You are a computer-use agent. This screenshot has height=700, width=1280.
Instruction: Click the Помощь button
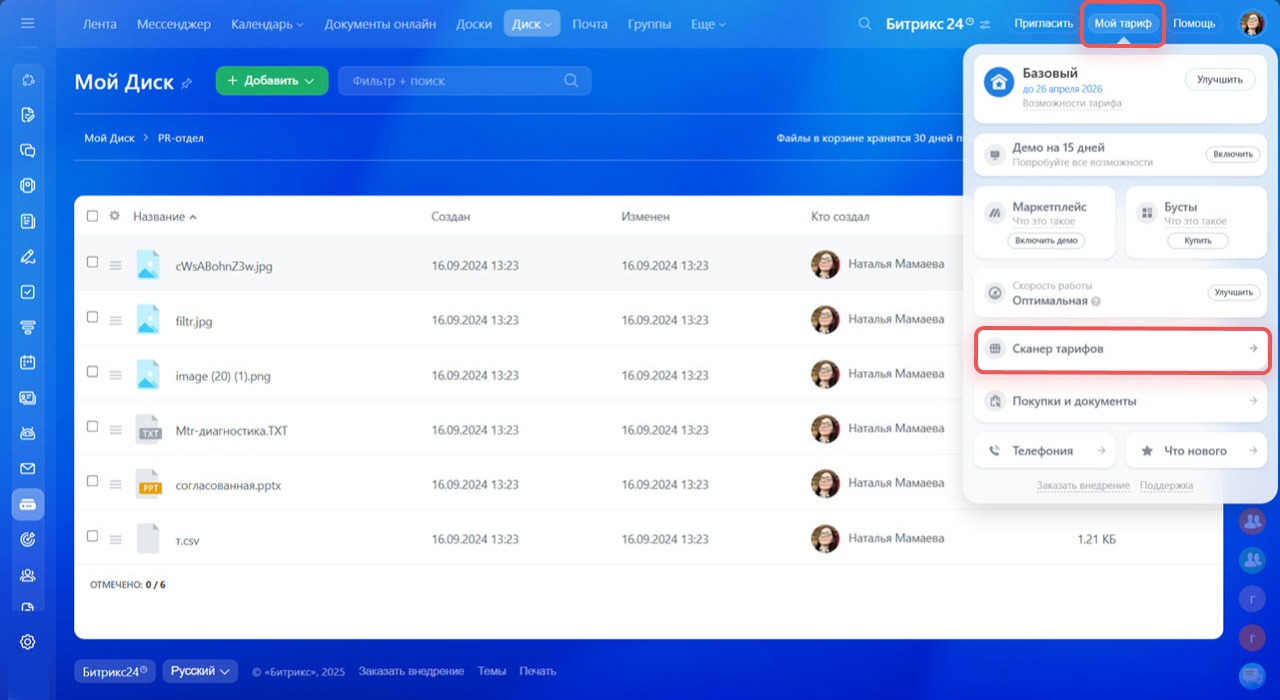point(1194,24)
